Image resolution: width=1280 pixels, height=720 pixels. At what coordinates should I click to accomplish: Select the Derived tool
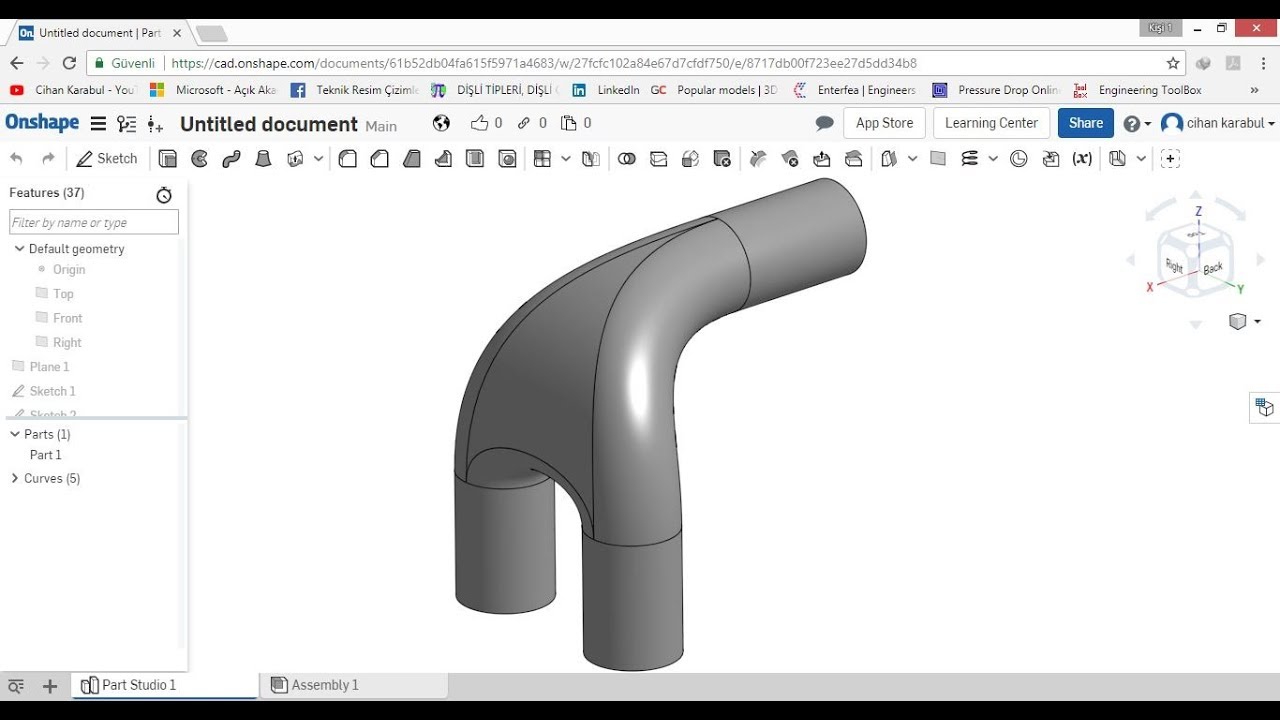(1050, 158)
